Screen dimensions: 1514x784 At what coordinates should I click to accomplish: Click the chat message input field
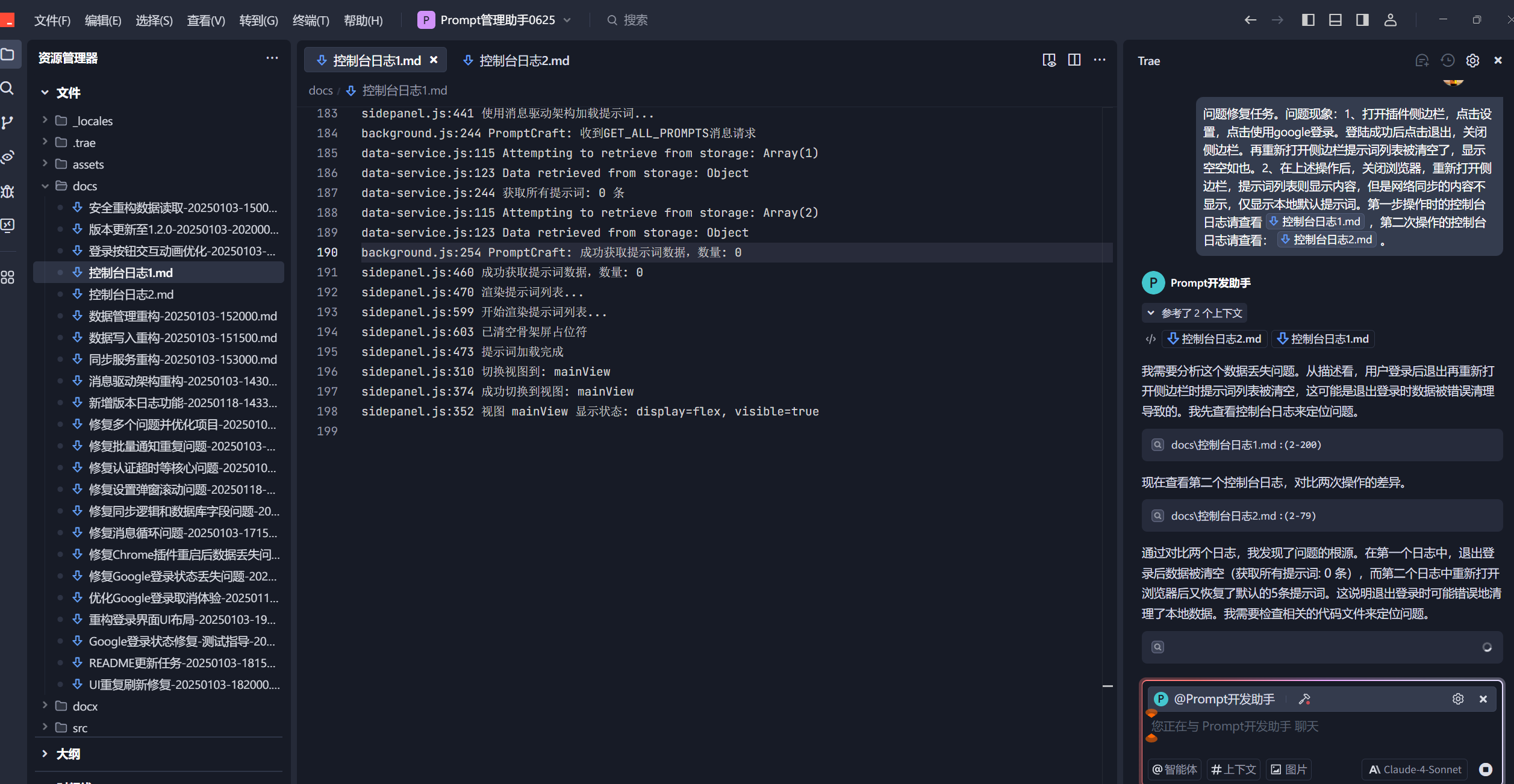pyautogui.click(x=1322, y=727)
